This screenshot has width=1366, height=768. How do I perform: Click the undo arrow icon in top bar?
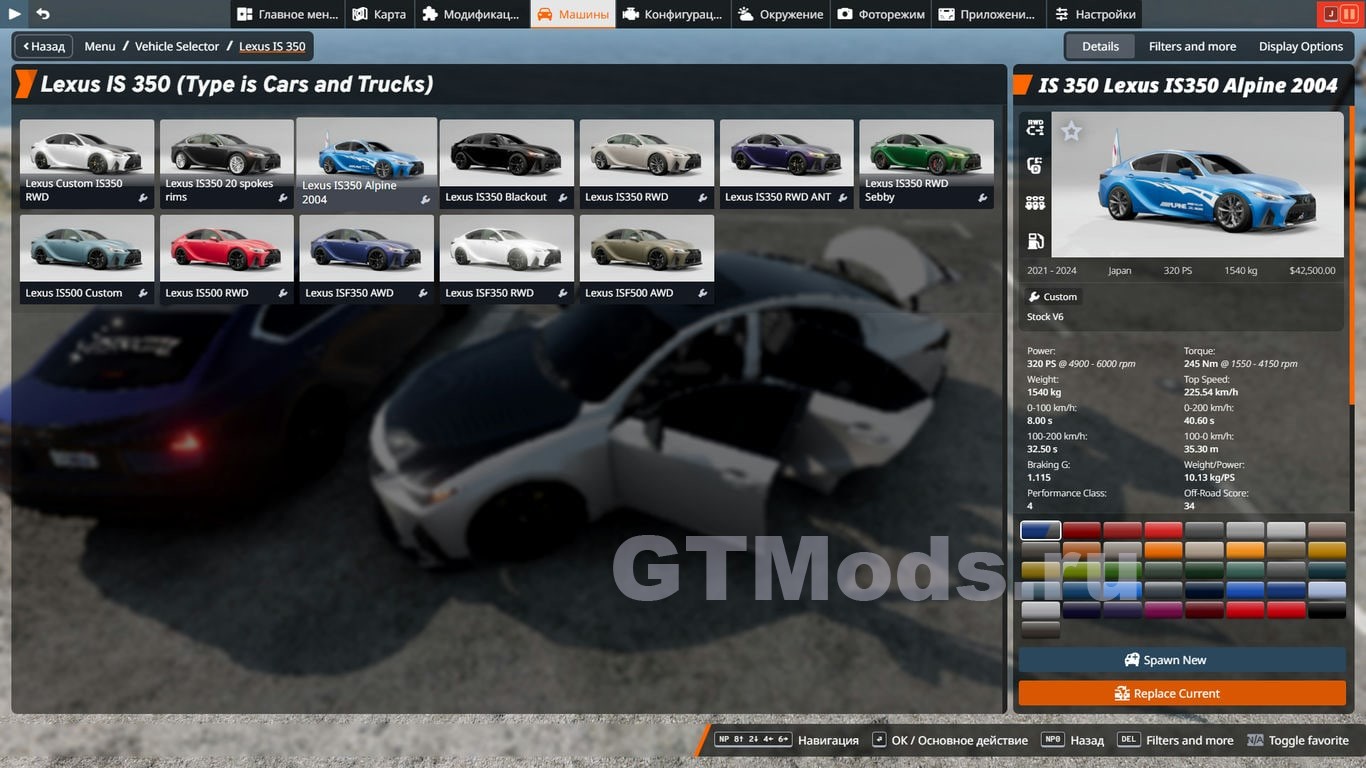[x=43, y=14]
